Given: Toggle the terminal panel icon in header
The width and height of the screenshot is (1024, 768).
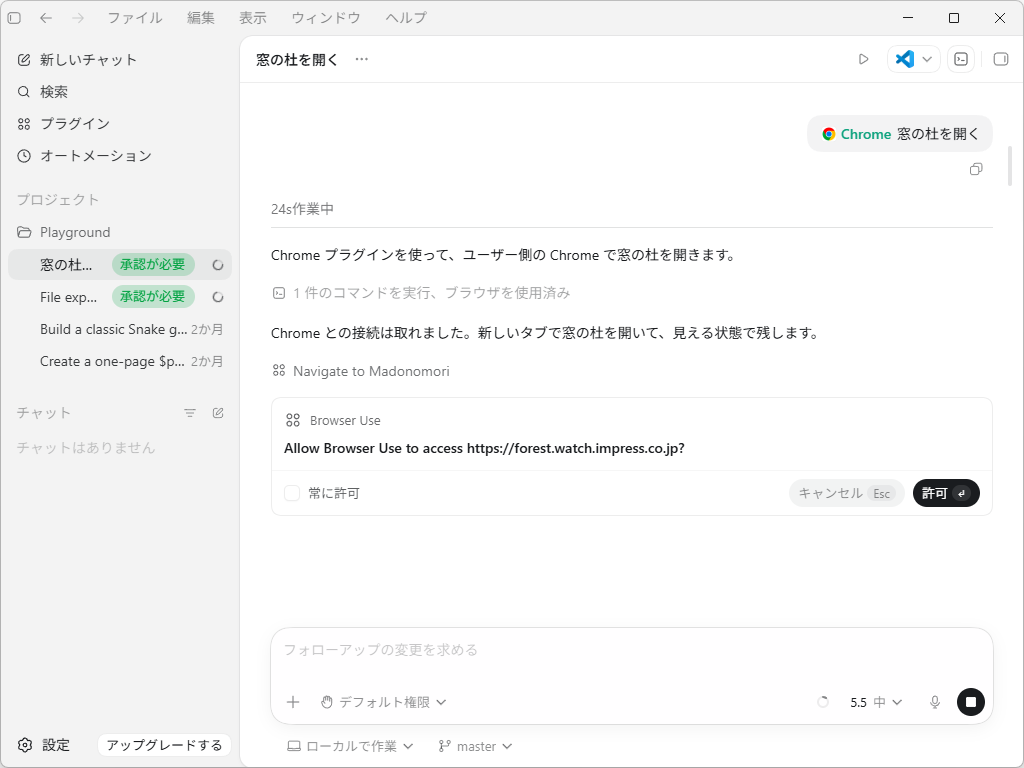Looking at the screenshot, I should coord(961,59).
